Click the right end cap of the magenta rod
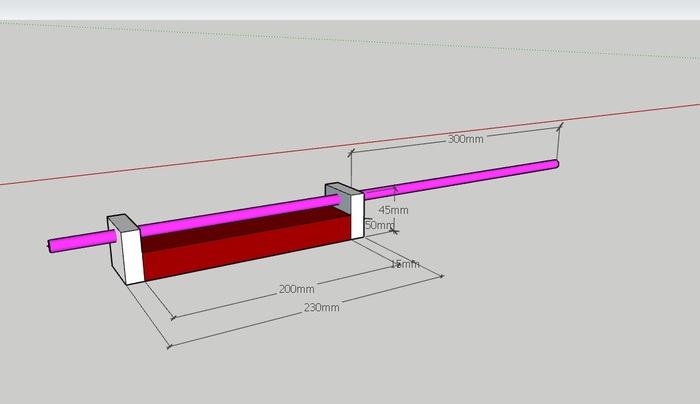 click(x=555, y=163)
